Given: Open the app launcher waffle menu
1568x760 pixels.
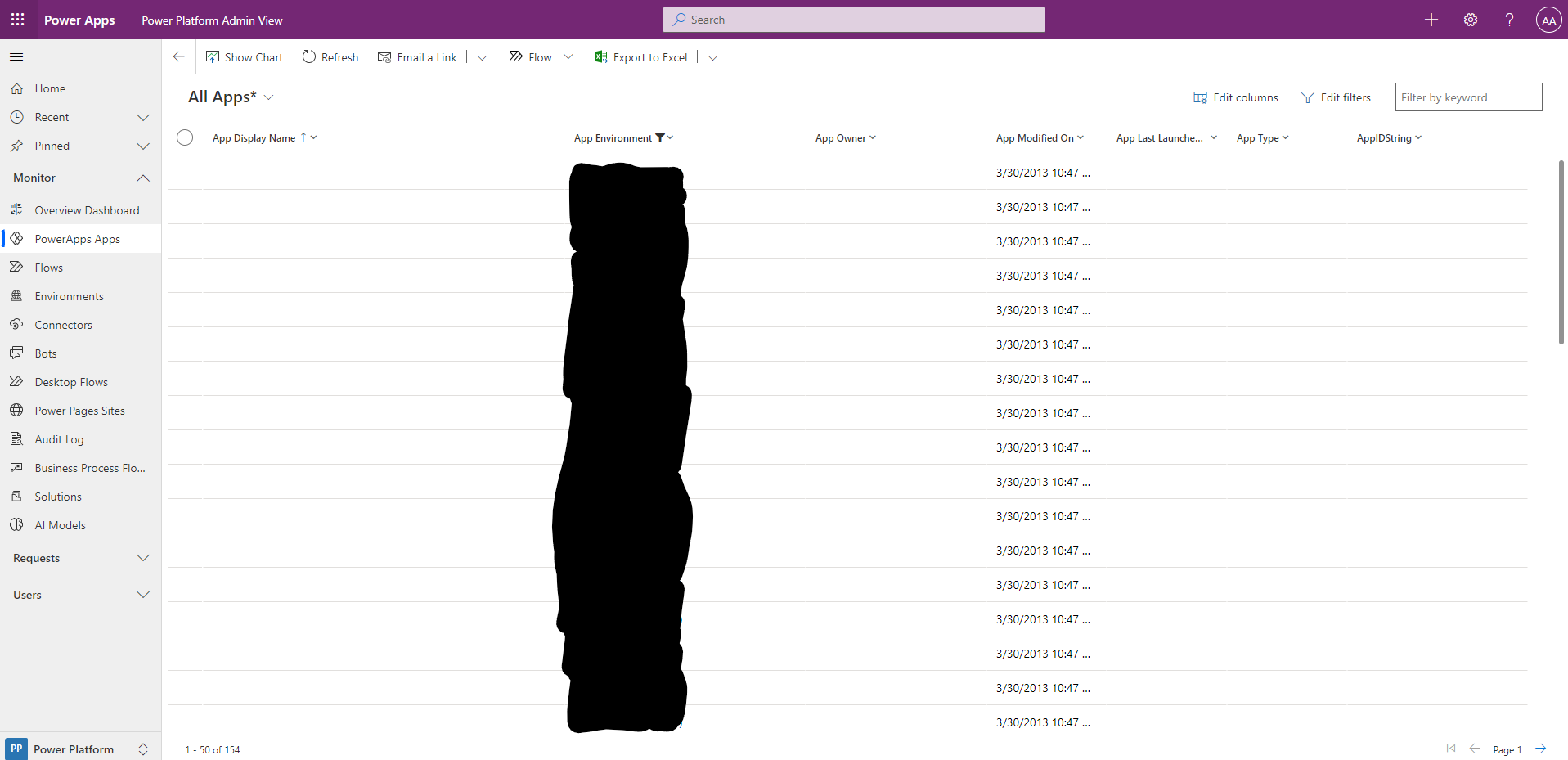Looking at the screenshot, I should point(17,19).
